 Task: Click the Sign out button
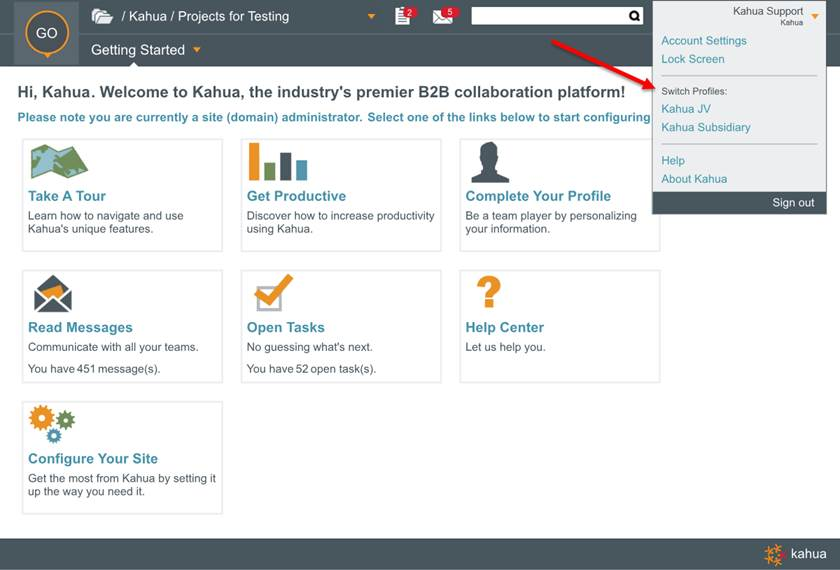point(792,203)
